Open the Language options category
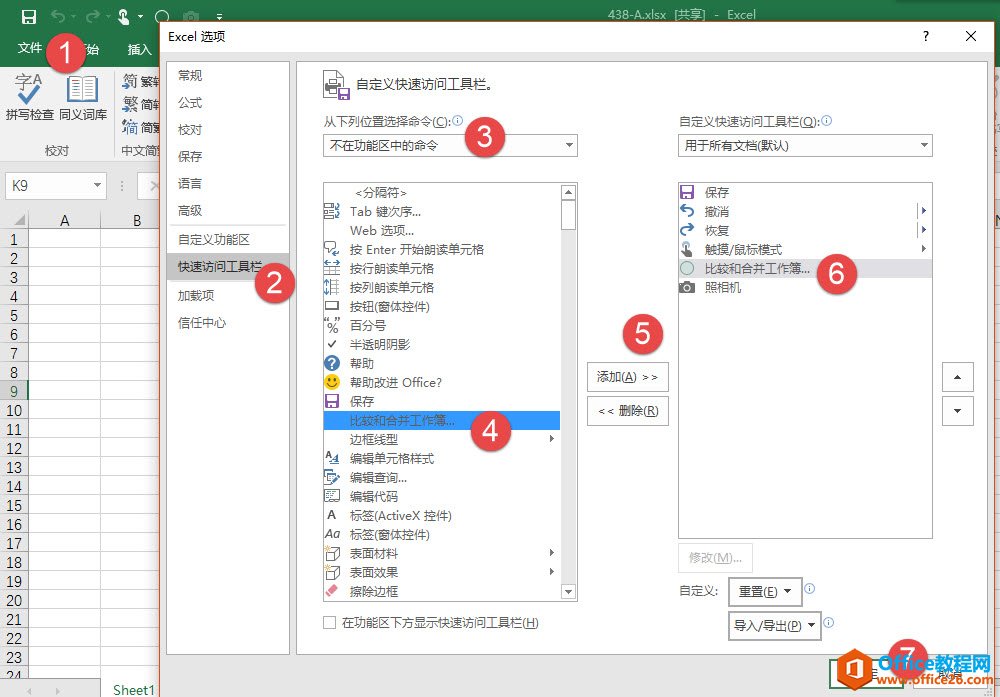The height and width of the screenshot is (697, 1000). pos(190,183)
